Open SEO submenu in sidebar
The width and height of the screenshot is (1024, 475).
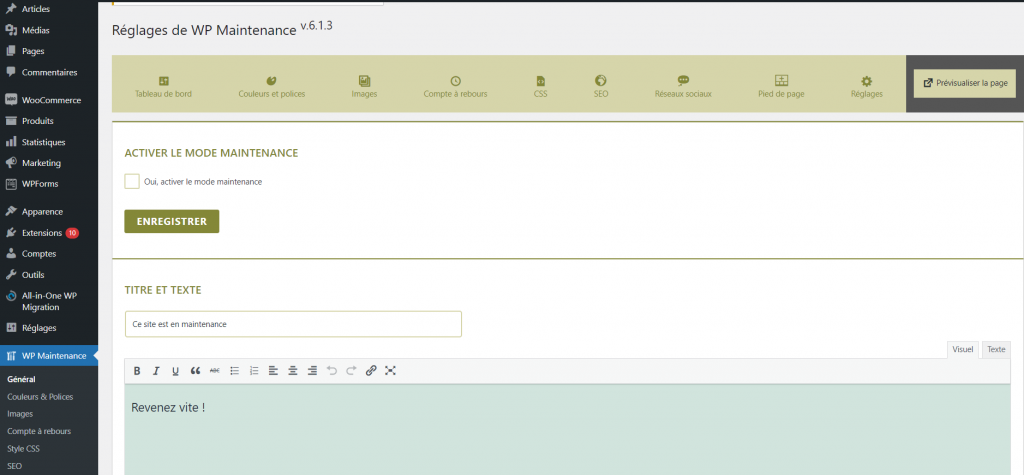click(14, 466)
